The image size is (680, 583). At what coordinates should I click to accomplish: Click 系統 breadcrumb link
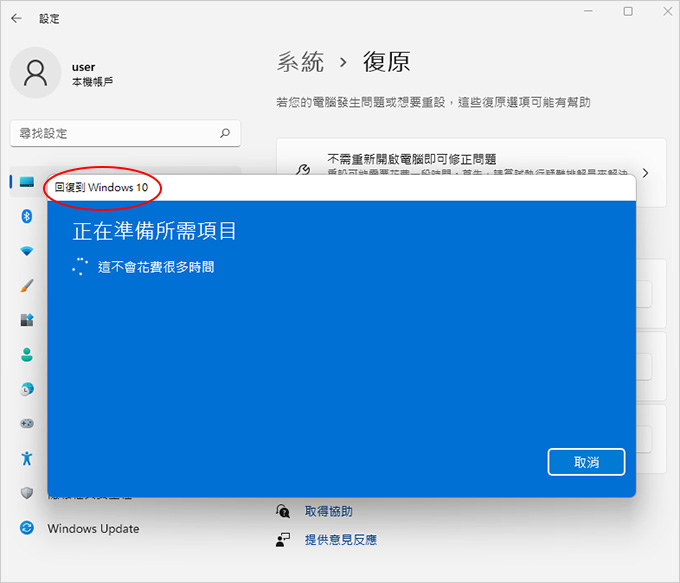tap(300, 62)
